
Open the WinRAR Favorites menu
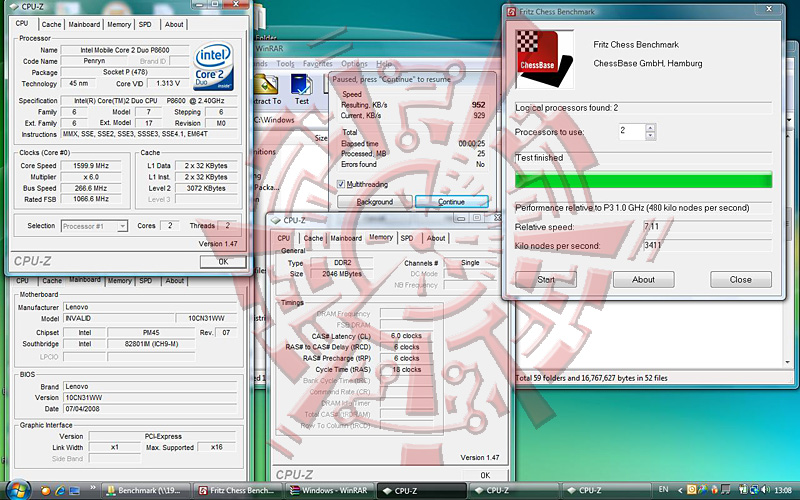point(317,64)
